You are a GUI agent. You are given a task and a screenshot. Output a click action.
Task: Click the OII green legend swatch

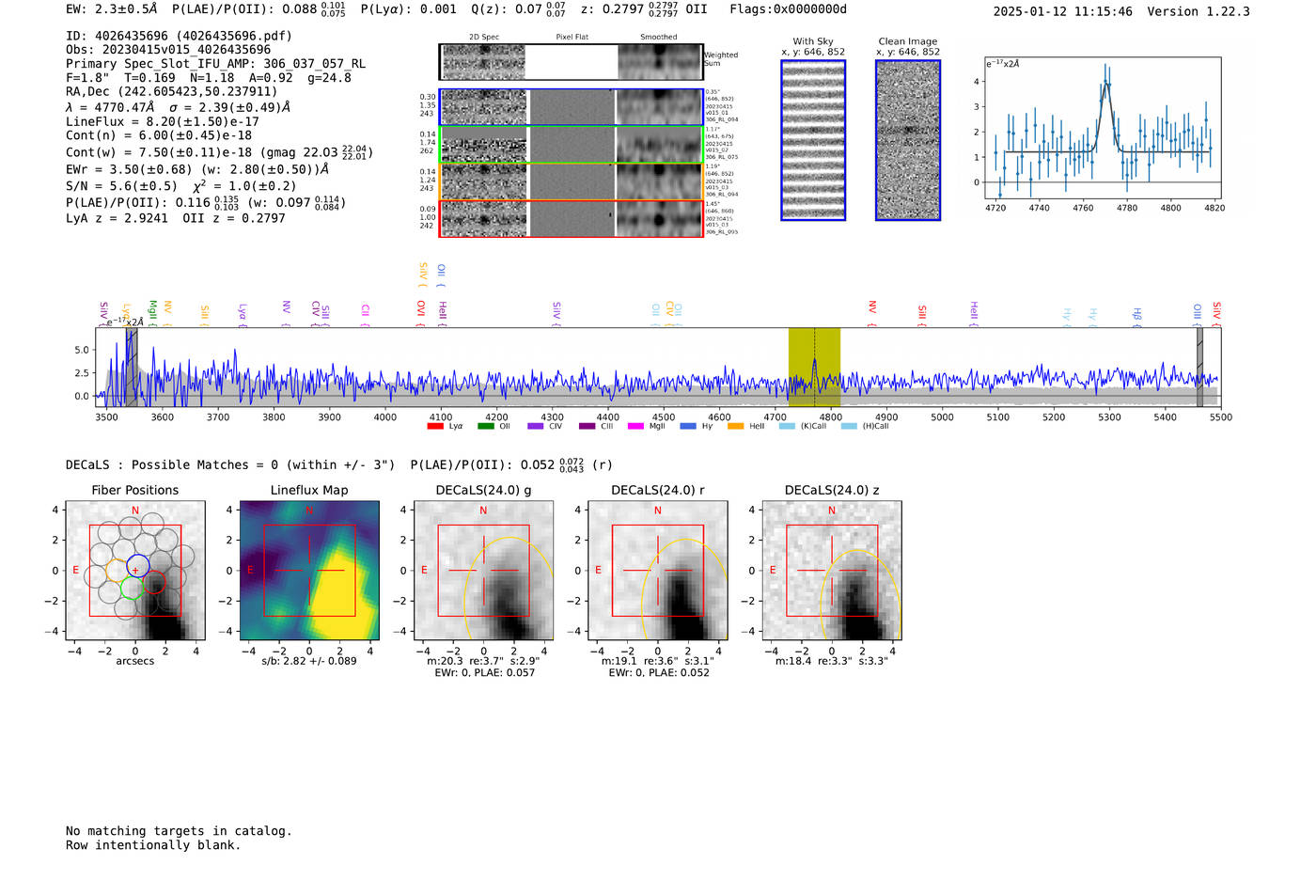click(x=486, y=427)
